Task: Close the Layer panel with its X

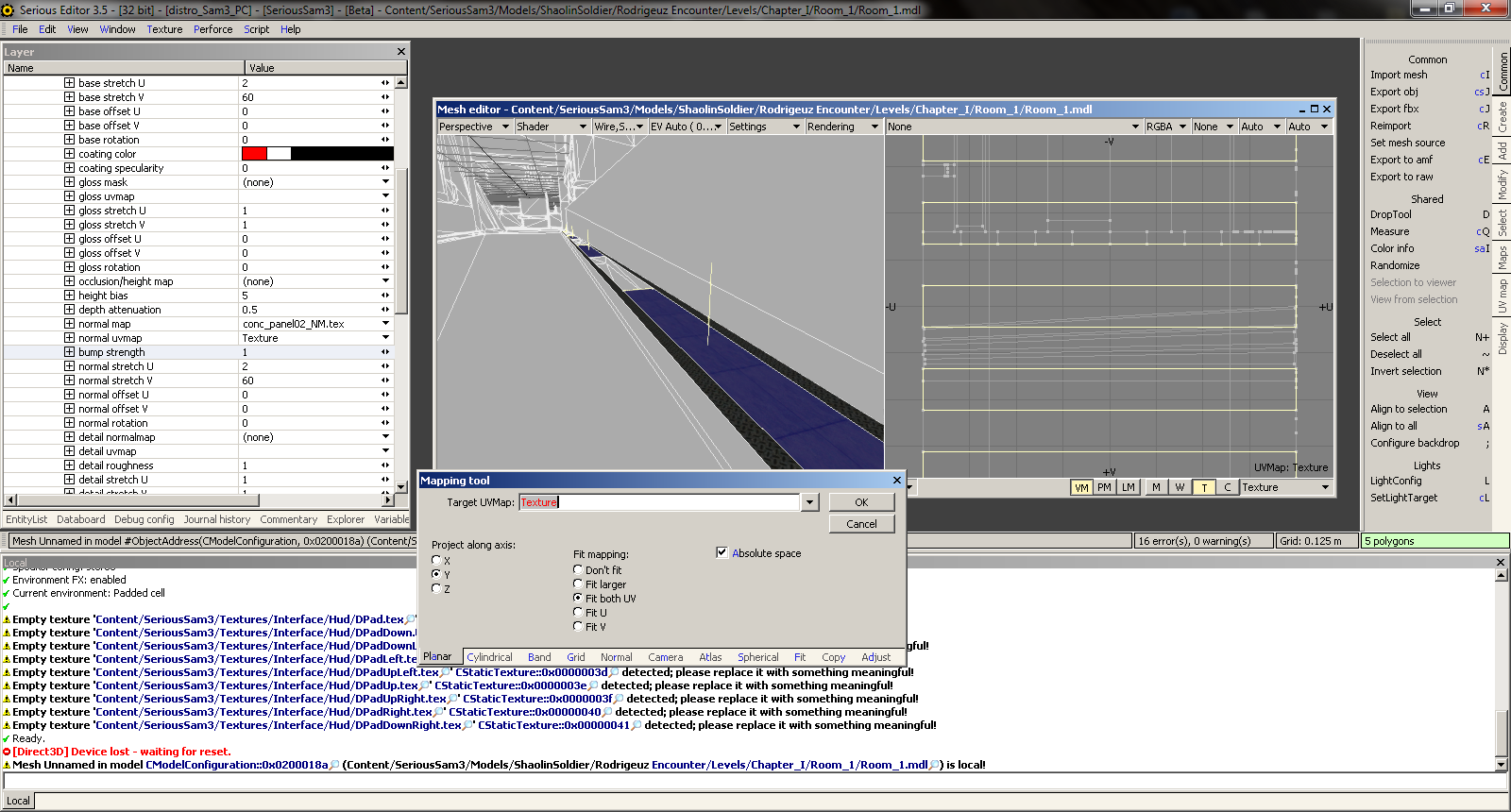Action: (401, 52)
